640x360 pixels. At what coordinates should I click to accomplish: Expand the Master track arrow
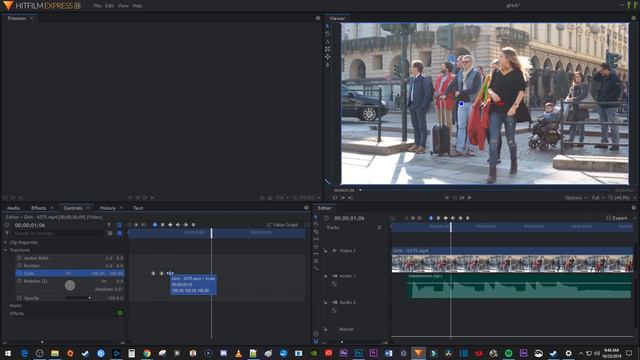click(326, 329)
